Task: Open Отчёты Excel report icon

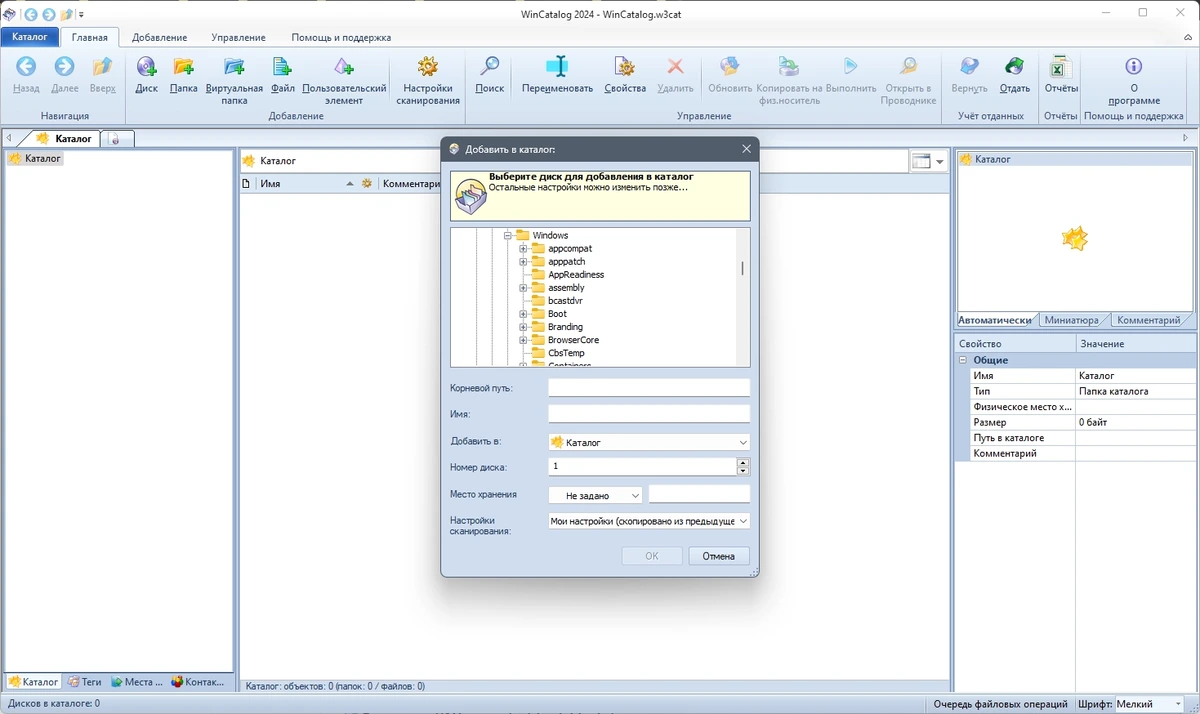Action: [x=1060, y=67]
